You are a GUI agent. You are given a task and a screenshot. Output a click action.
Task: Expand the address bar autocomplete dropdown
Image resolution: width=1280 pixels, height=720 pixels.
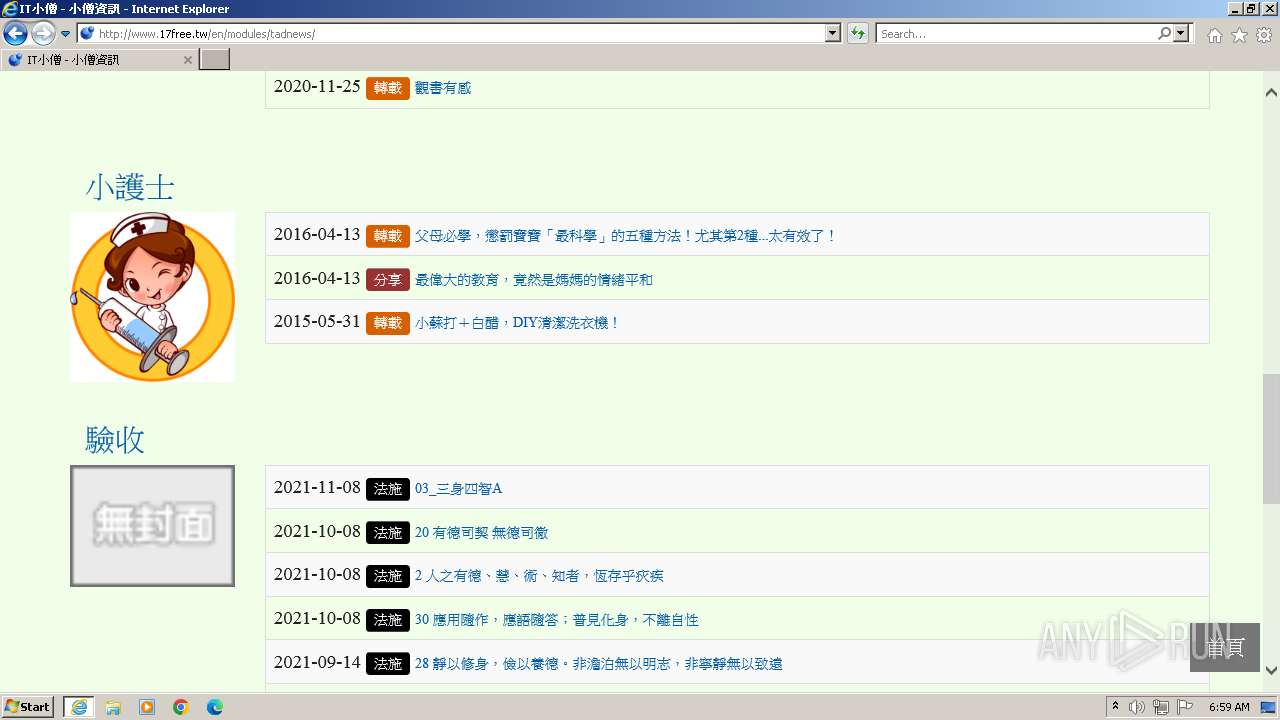833,34
